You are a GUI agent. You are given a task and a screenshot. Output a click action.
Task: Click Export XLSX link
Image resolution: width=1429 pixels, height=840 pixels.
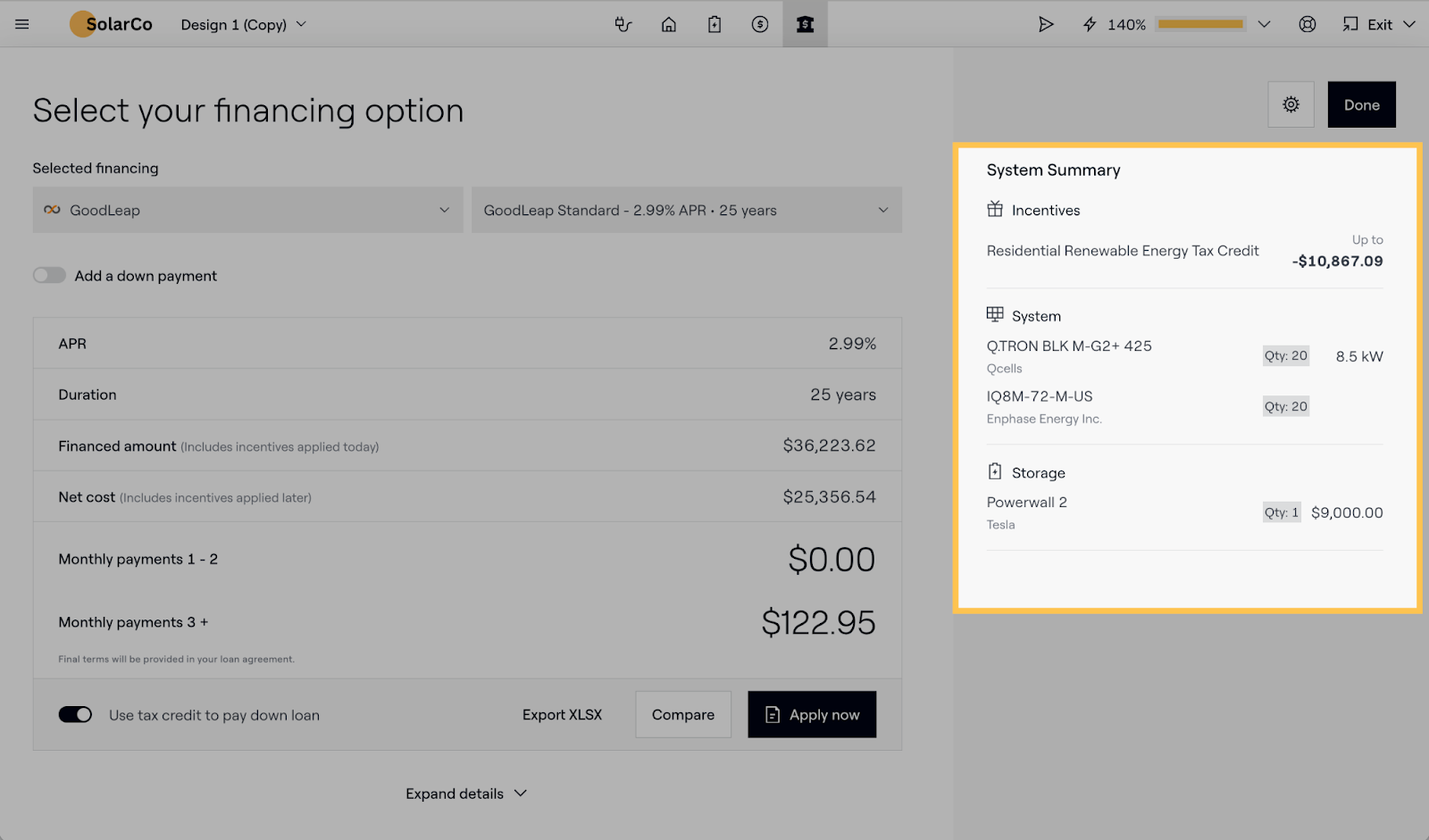[562, 715]
